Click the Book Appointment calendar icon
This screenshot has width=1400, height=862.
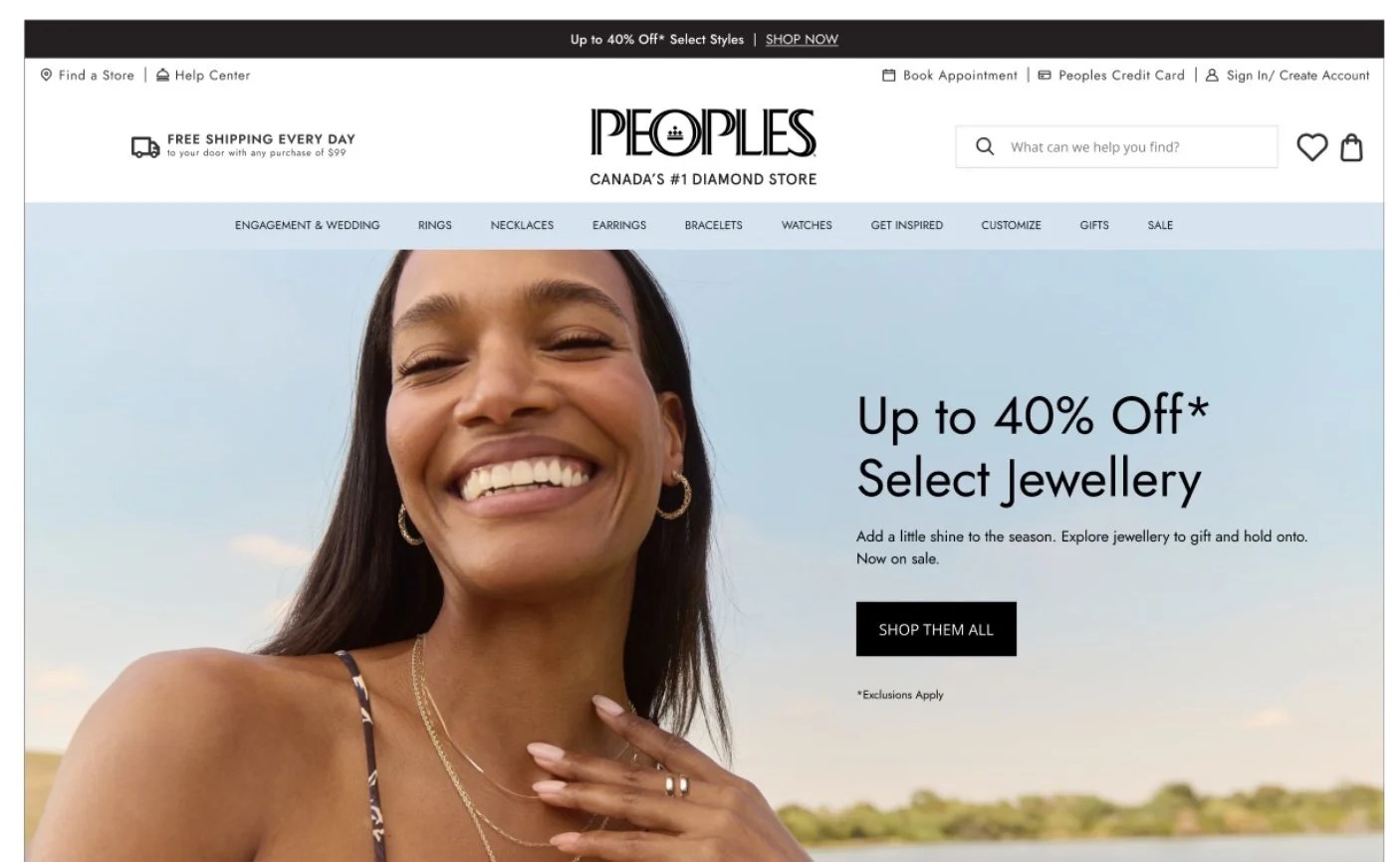pyautogui.click(x=889, y=75)
